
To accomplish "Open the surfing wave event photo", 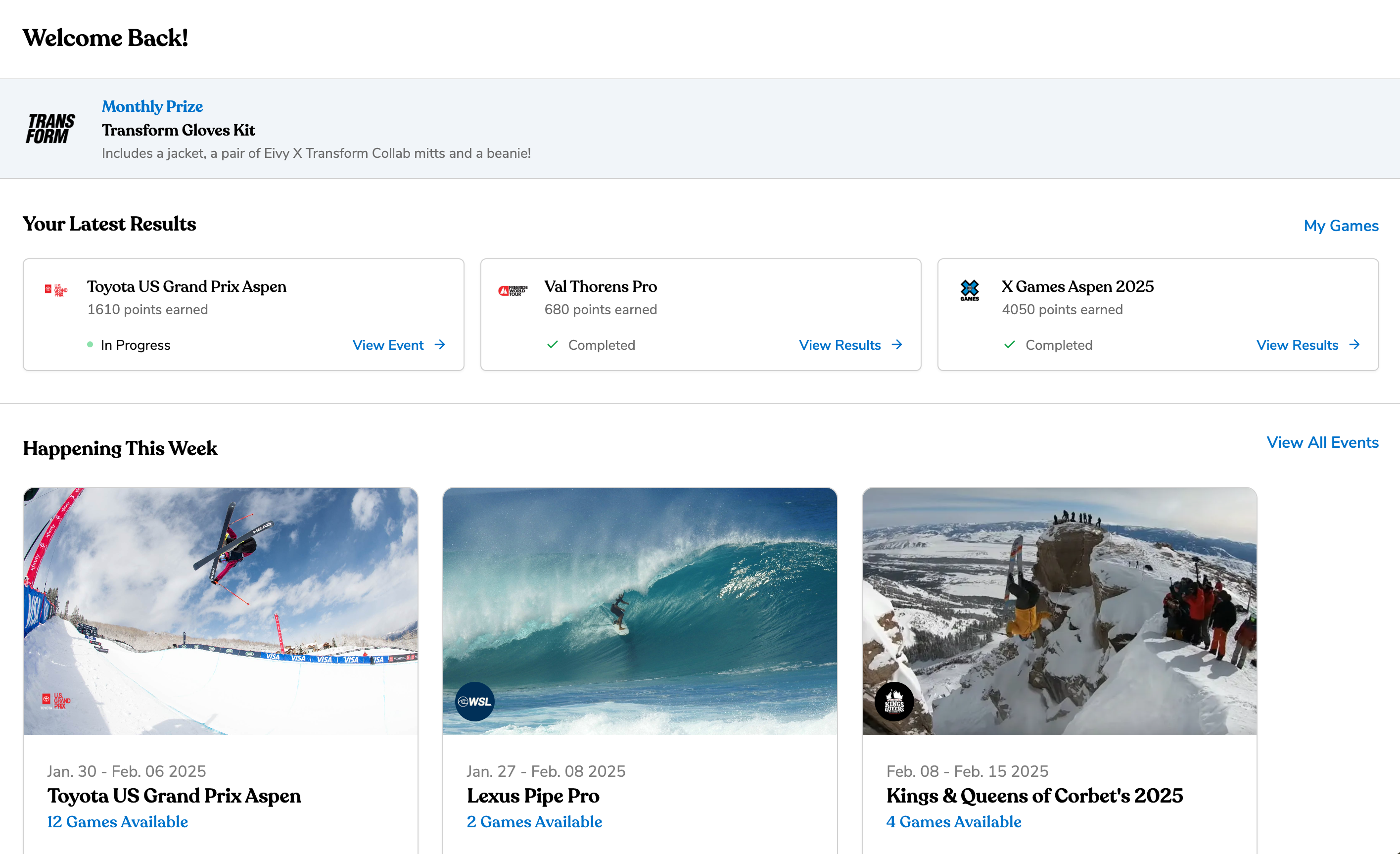I will click(640, 612).
